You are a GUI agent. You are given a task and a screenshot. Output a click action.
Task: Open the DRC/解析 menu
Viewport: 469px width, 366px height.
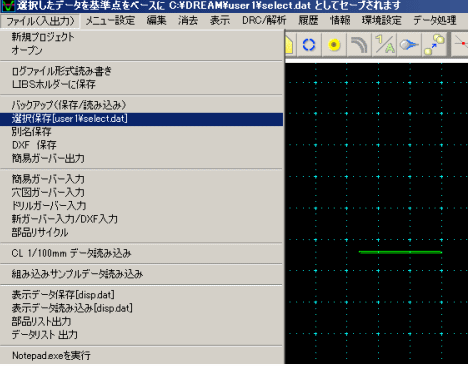(x=264, y=21)
